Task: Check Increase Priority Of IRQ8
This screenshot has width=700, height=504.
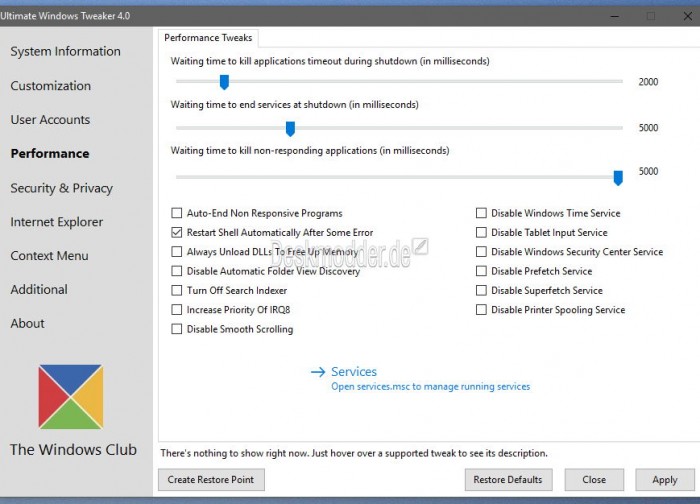Action: (x=177, y=309)
